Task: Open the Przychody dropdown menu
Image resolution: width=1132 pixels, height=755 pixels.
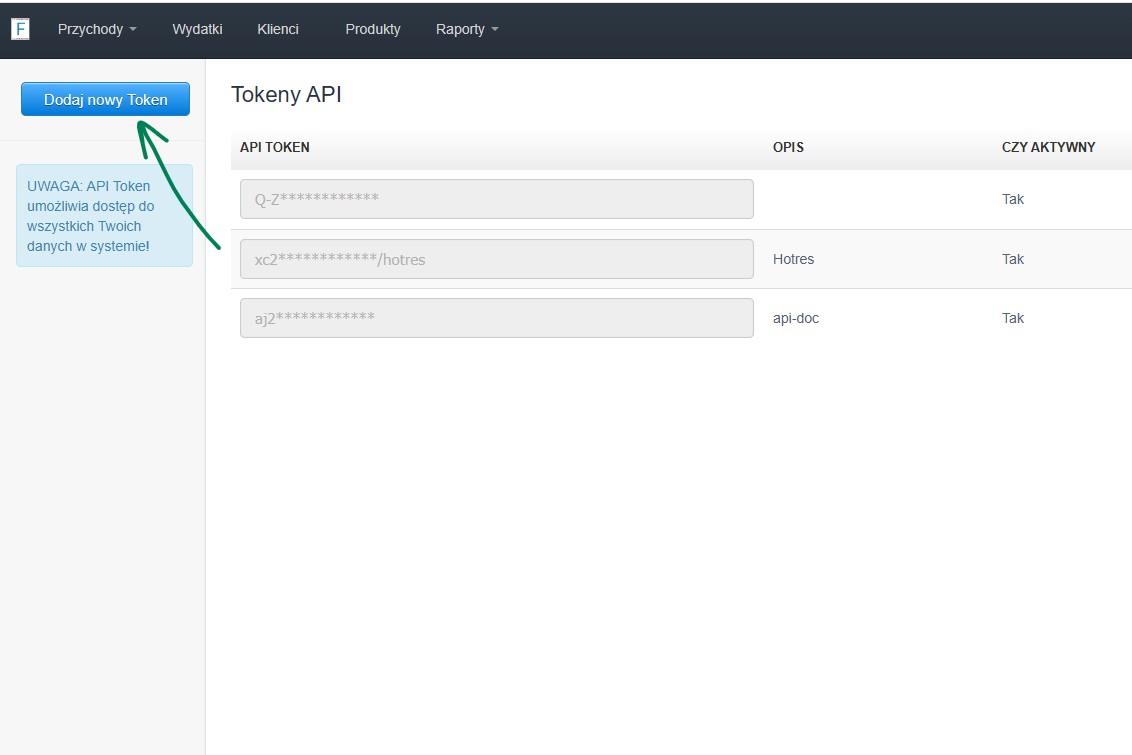Action: (97, 29)
